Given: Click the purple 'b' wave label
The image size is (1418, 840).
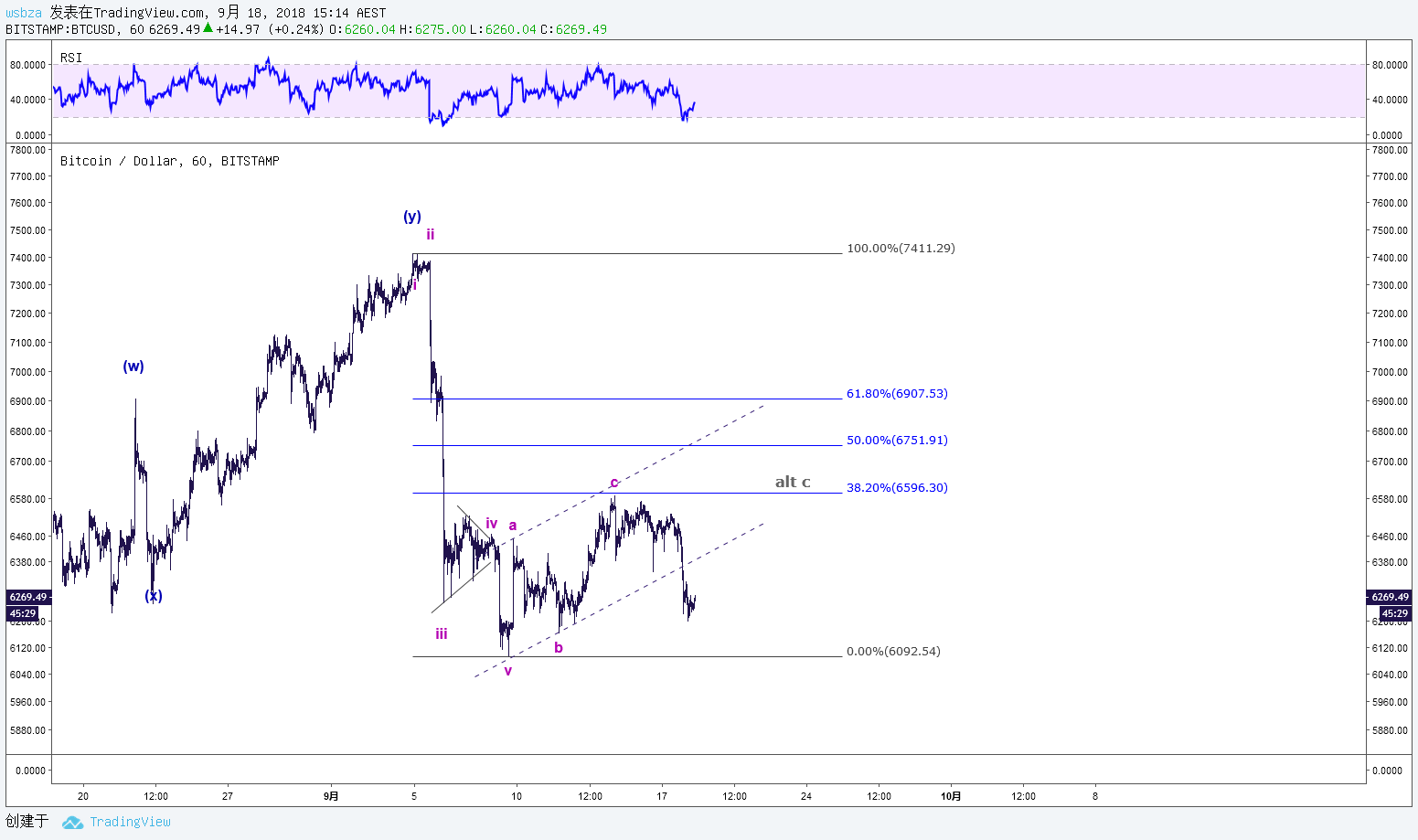Looking at the screenshot, I should tap(559, 648).
